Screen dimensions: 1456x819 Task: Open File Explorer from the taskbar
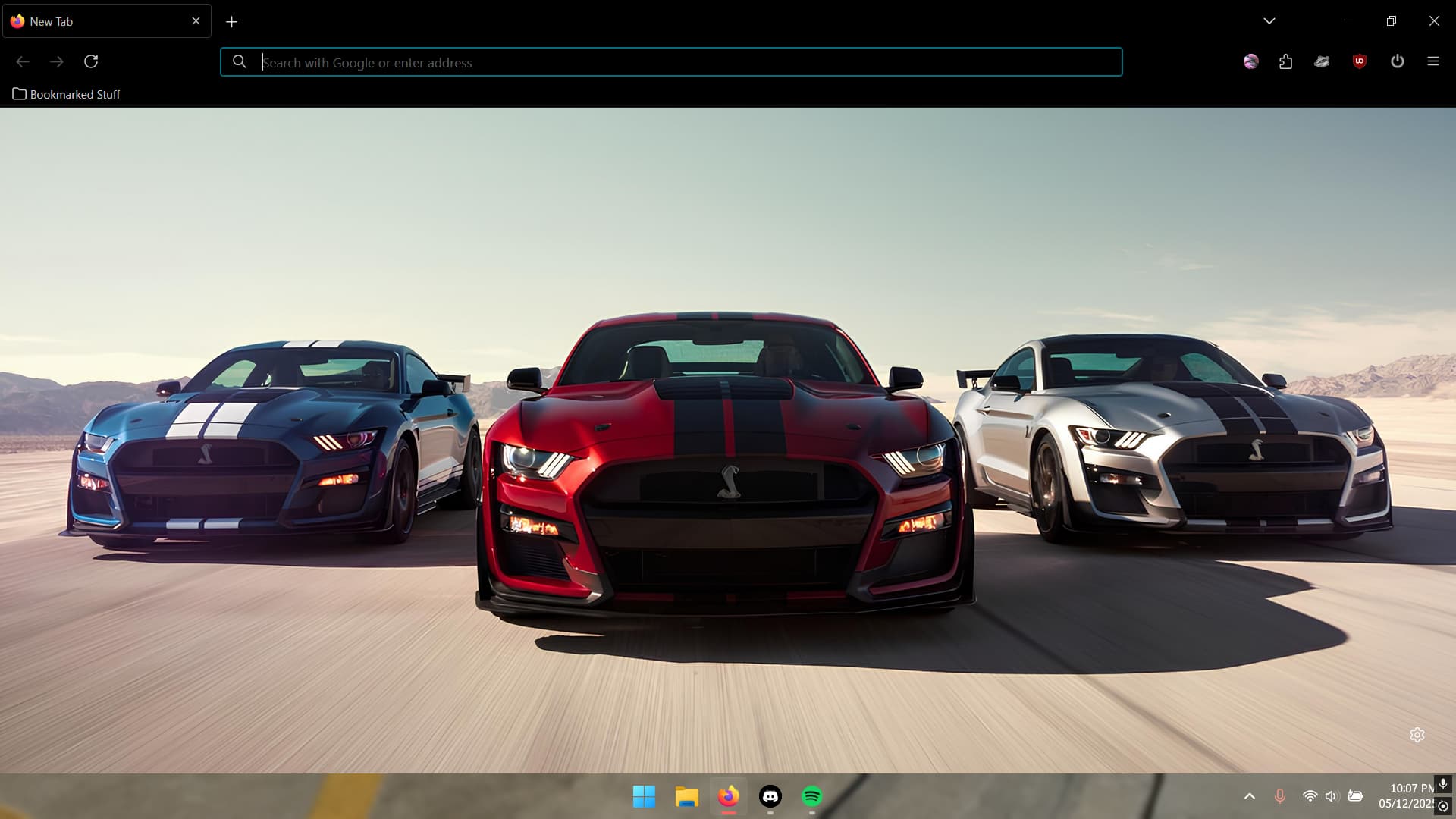pos(686,796)
